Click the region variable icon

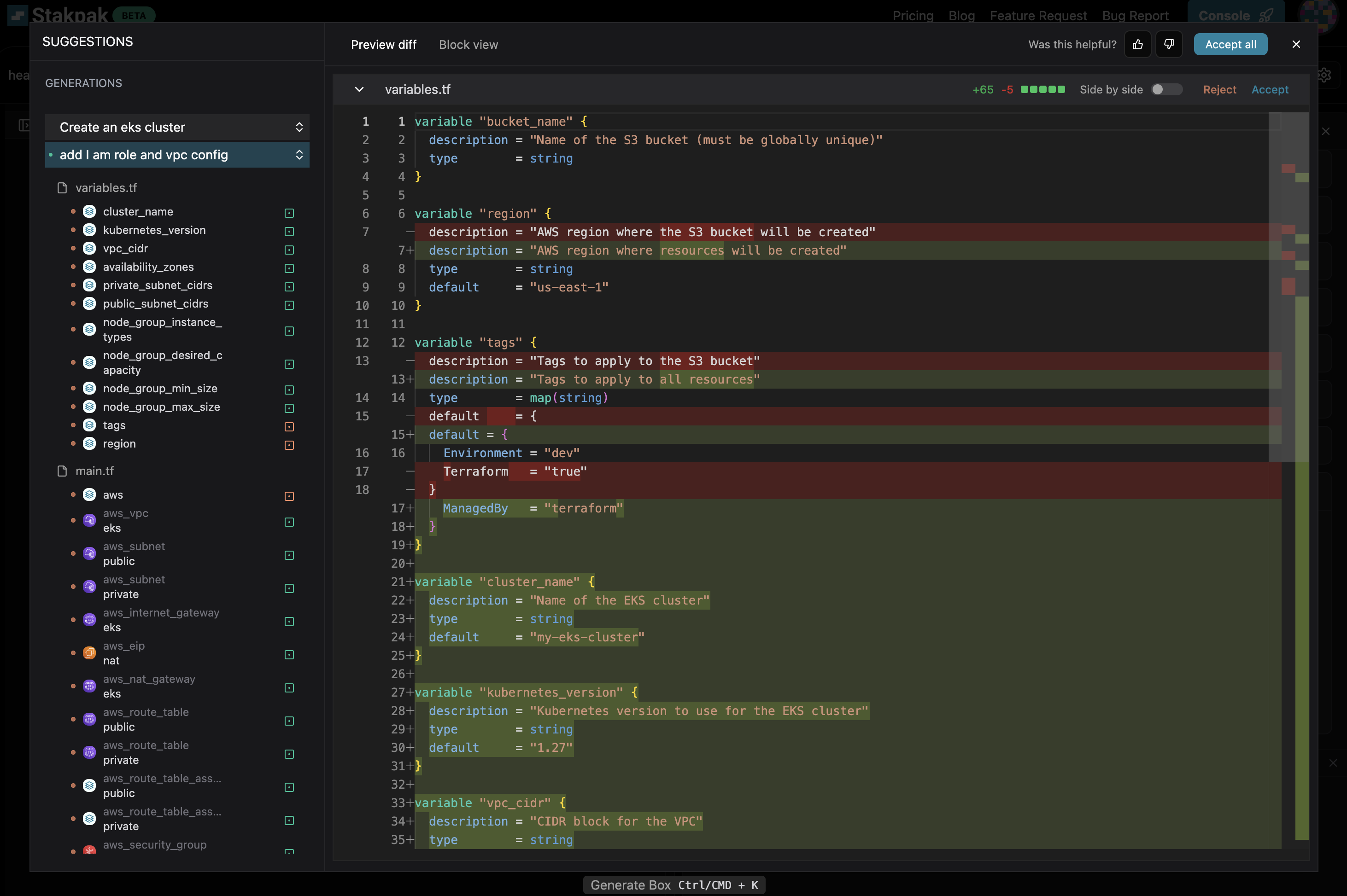(x=89, y=443)
